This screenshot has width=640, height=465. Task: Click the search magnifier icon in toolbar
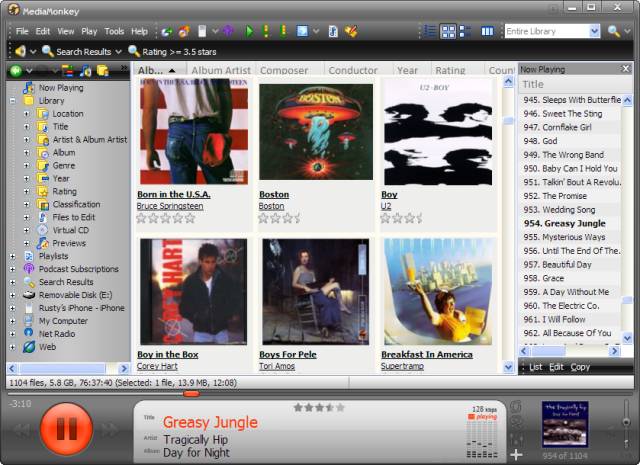[x=613, y=31]
